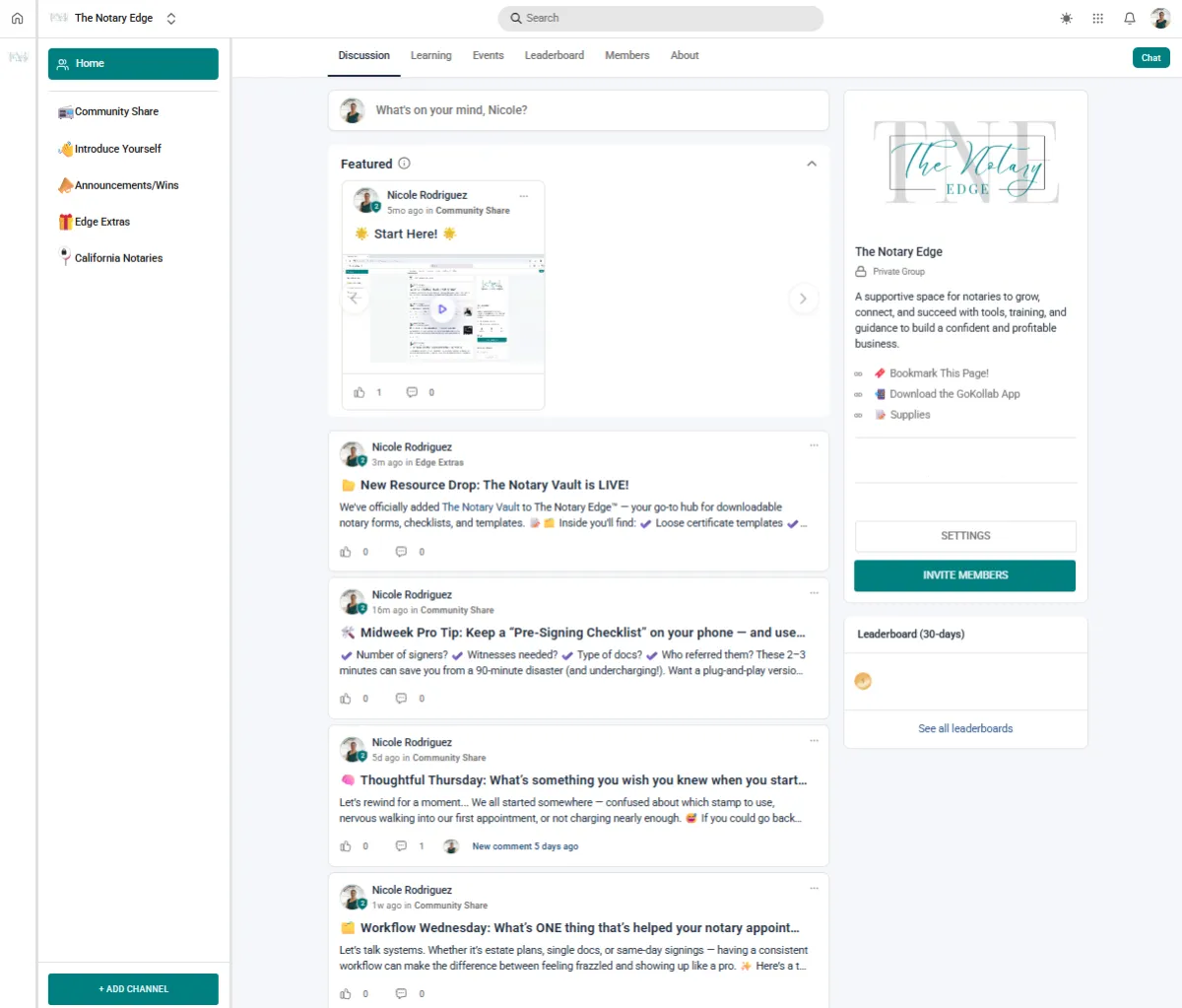1182x1008 pixels.
Task: Like the Midweek Pro Tip post
Action: (x=346, y=699)
